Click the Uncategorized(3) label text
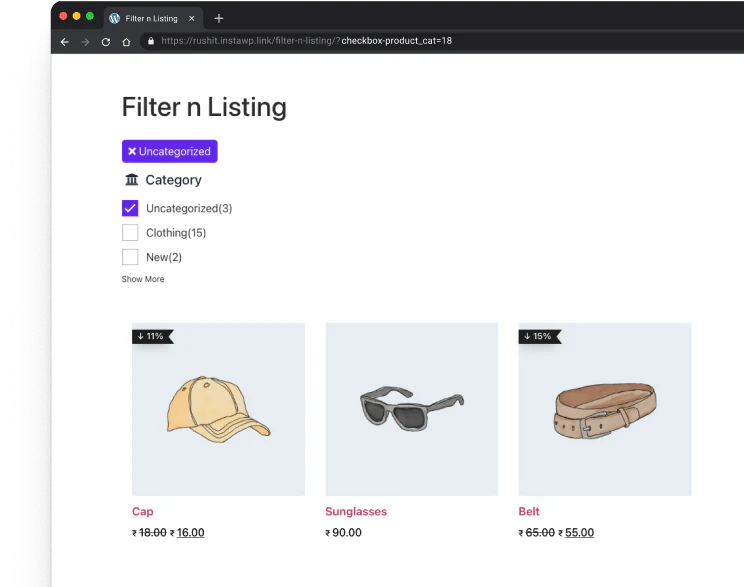744x587 pixels. [189, 208]
